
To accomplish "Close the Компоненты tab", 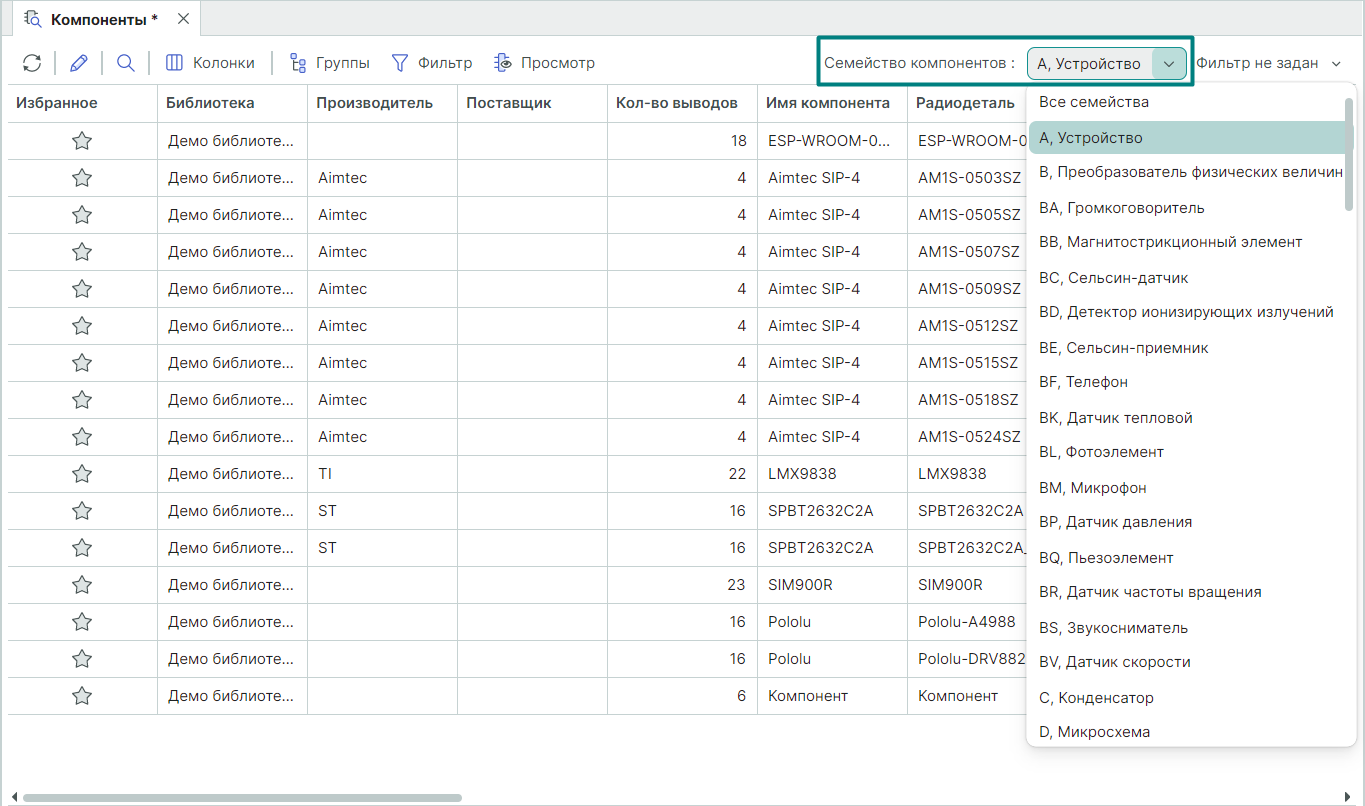I will [183, 19].
